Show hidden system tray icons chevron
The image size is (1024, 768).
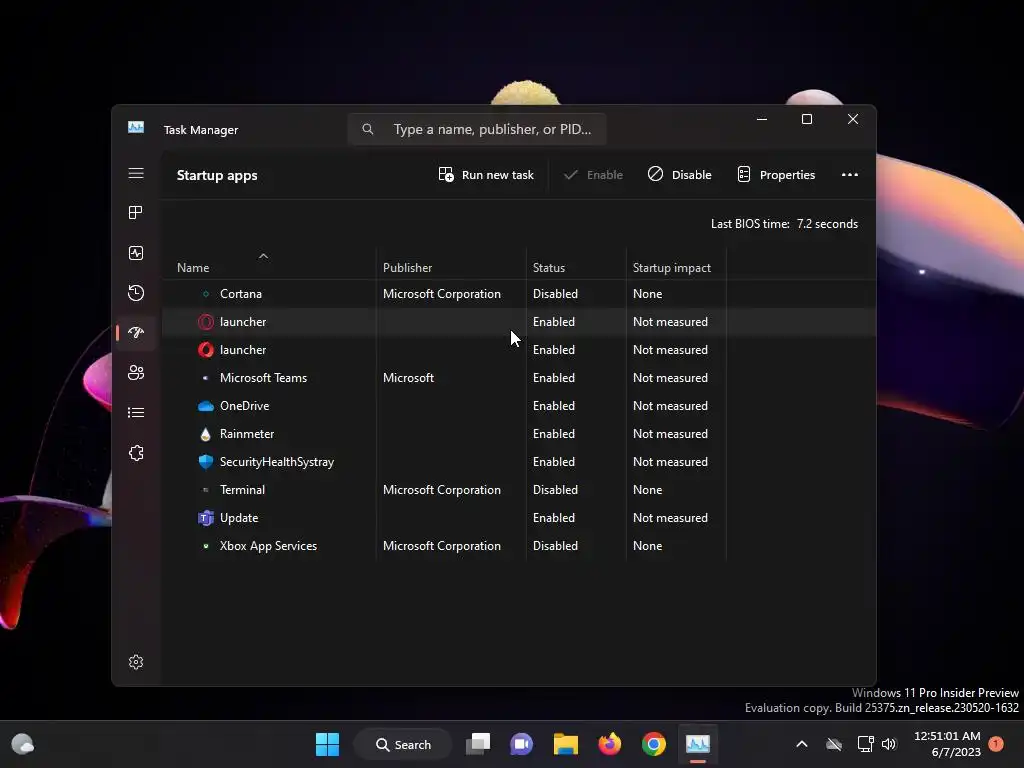click(802, 744)
